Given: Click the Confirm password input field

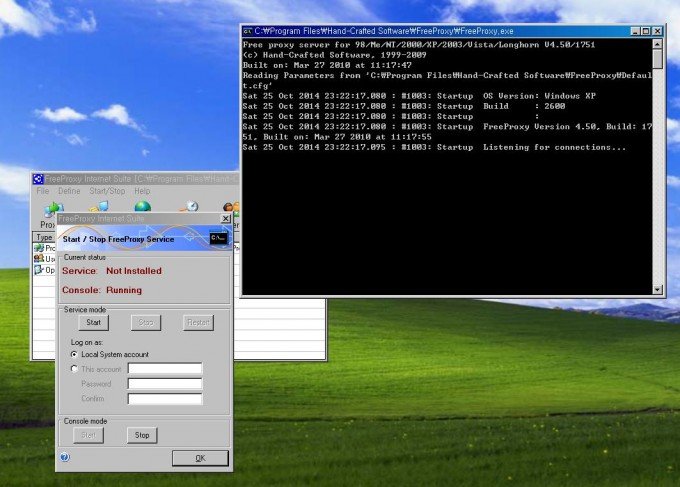Looking at the screenshot, I should pos(165,399).
